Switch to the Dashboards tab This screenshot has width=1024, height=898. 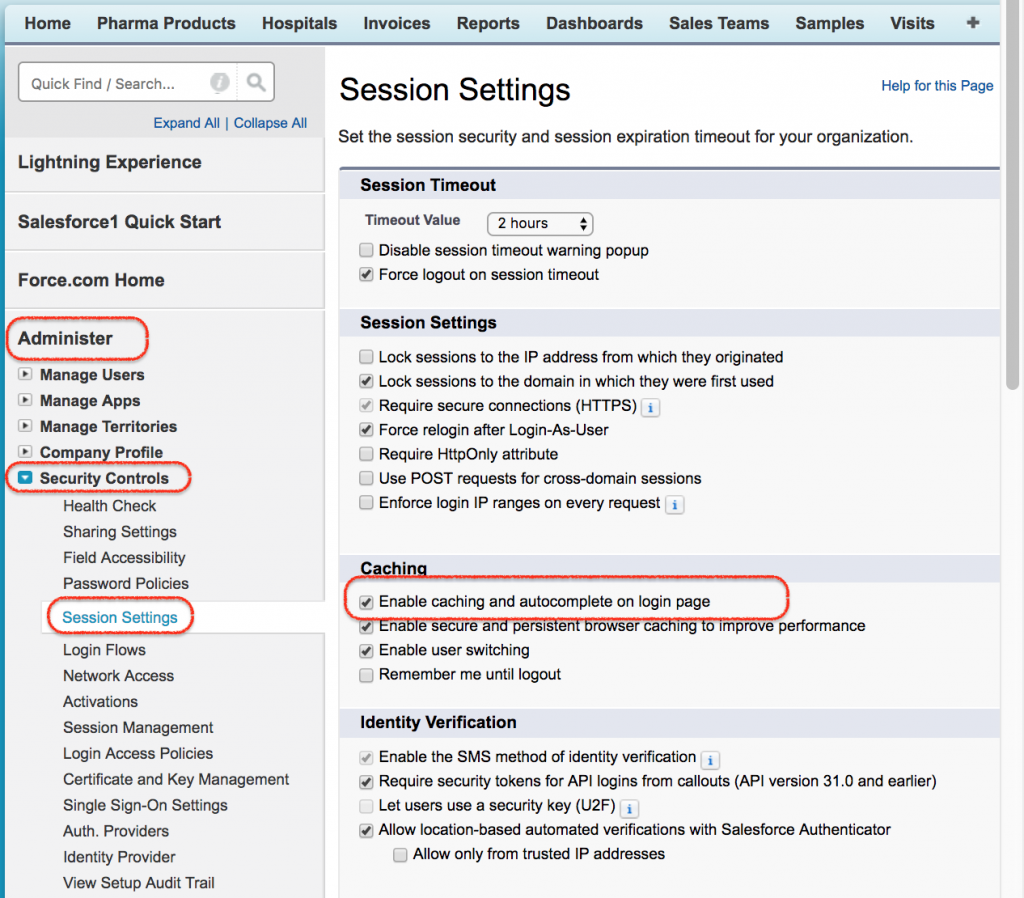tap(594, 22)
